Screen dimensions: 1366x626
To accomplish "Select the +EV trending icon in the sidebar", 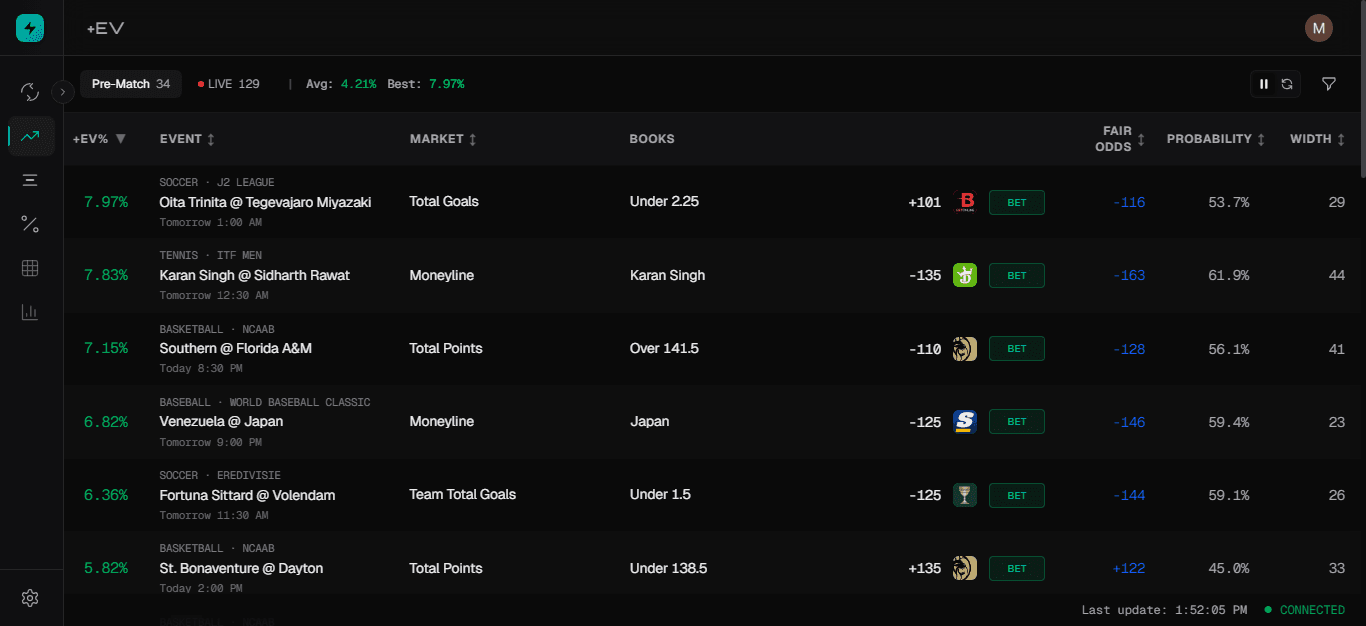I will coord(30,135).
